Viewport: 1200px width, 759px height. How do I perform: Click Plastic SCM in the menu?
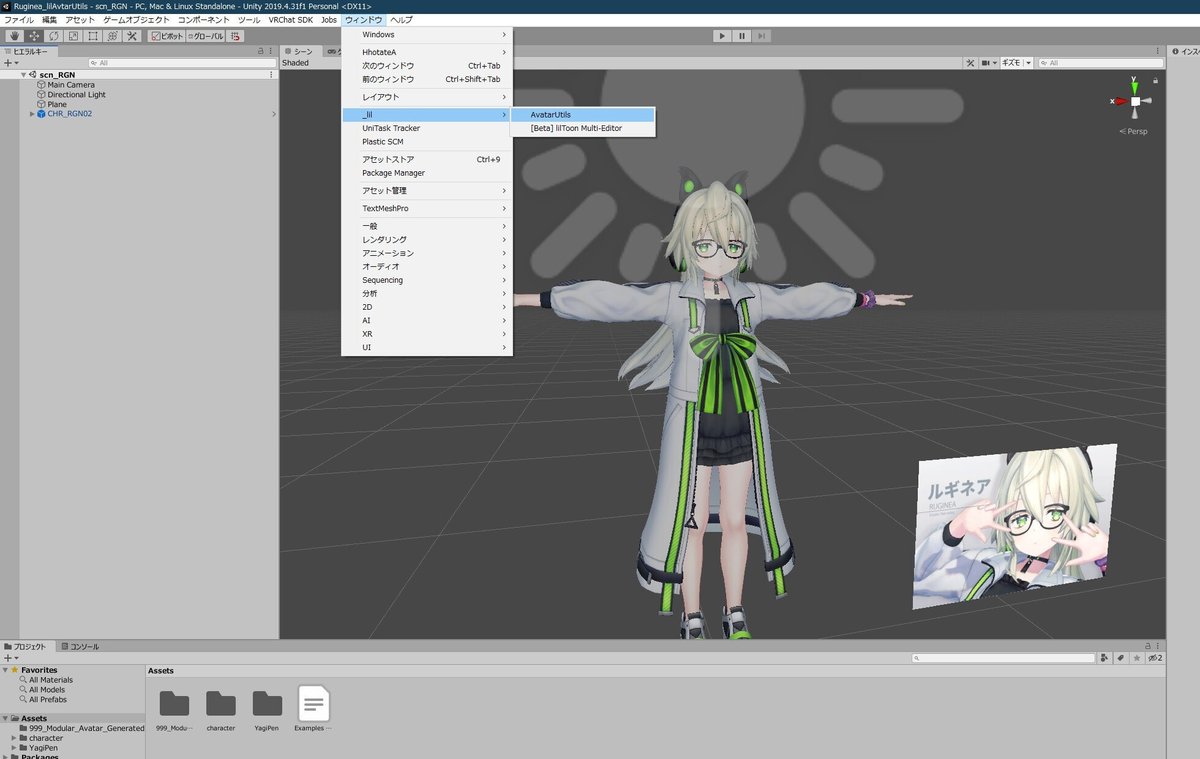click(x=427, y=142)
